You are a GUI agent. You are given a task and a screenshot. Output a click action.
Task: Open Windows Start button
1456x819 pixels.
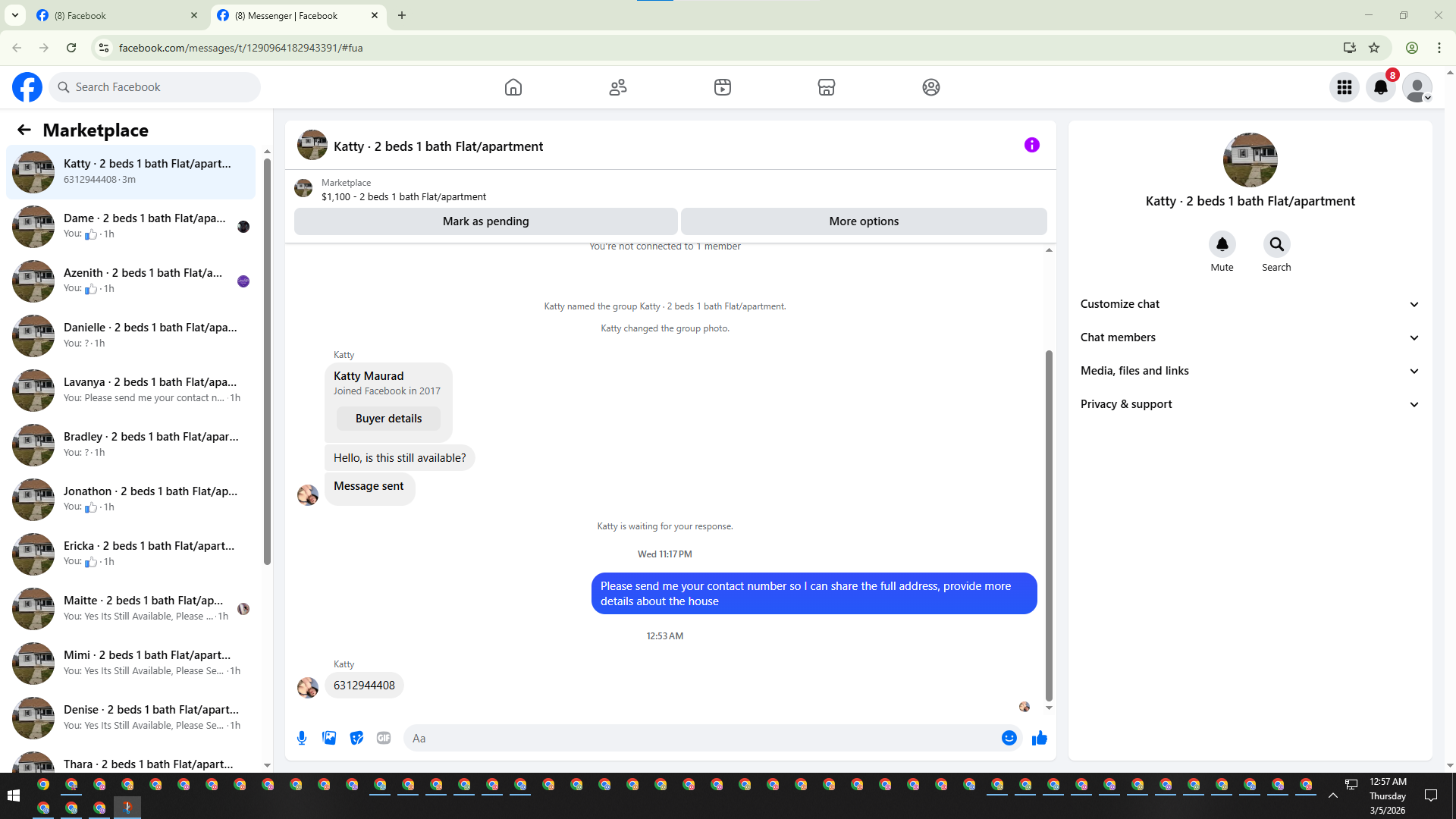pos(13,795)
